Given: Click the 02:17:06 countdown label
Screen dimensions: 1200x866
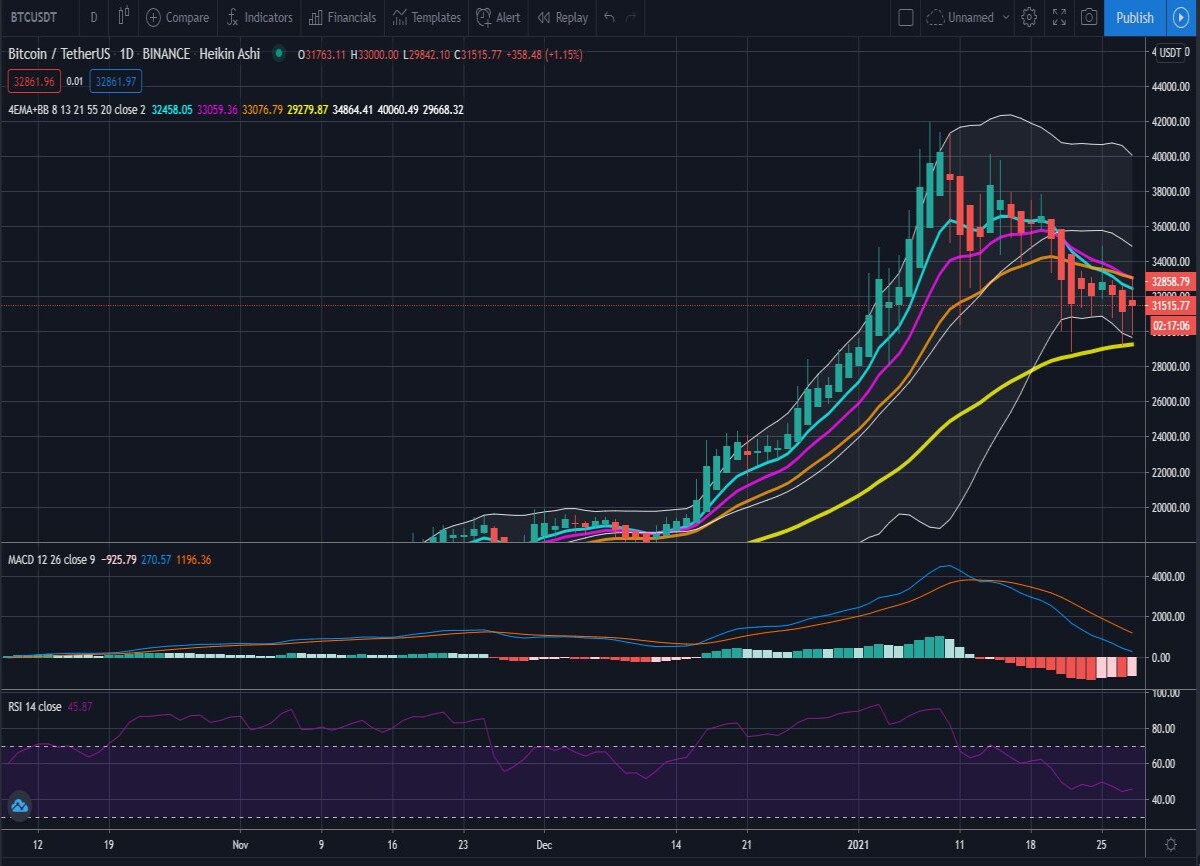Looking at the screenshot, I should coord(1169,325).
